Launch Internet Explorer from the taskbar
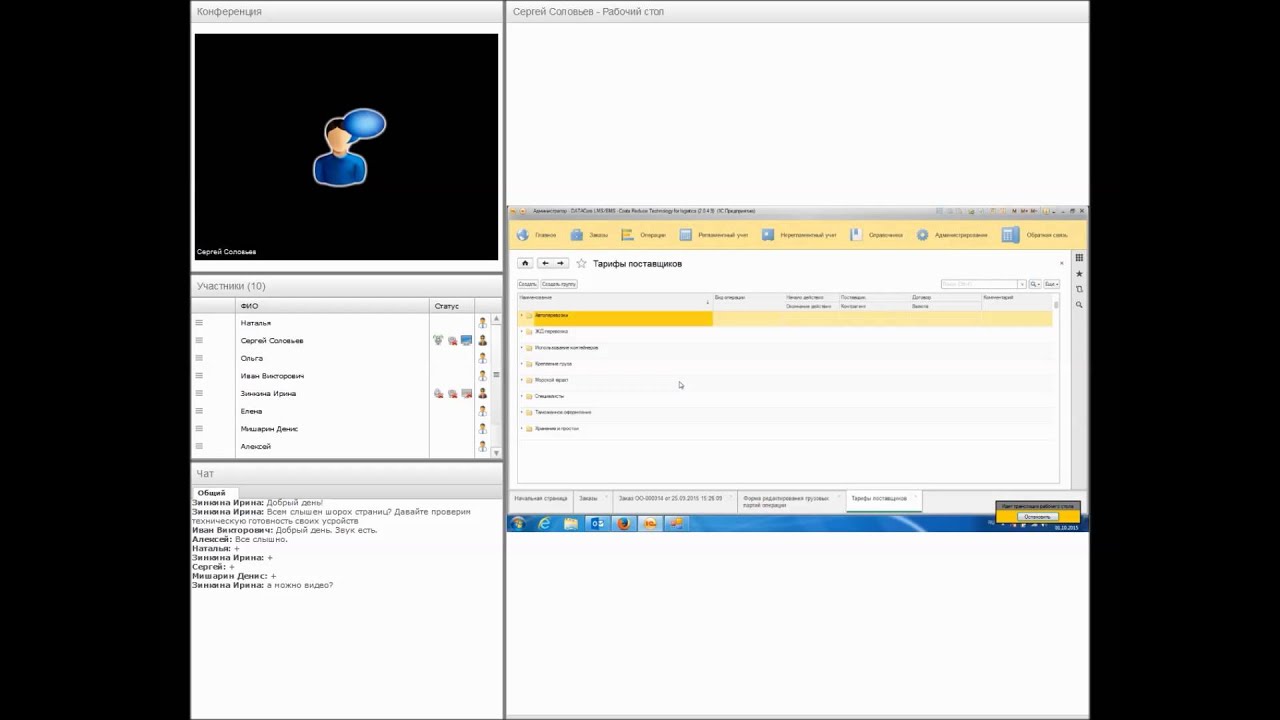Screen dimensions: 1280x720 pyautogui.click(x=545, y=523)
